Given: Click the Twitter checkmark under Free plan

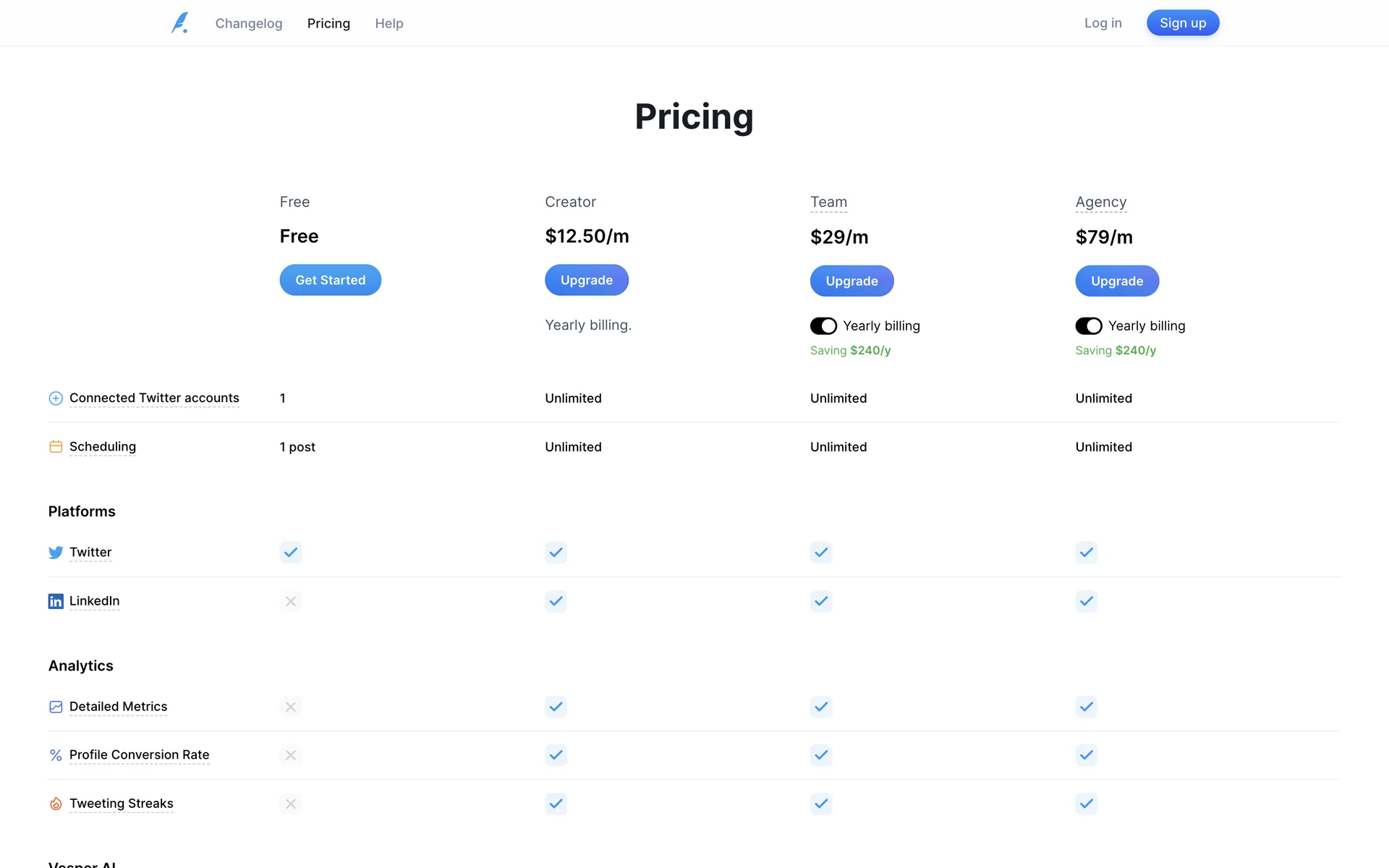Looking at the screenshot, I should 291,553.
